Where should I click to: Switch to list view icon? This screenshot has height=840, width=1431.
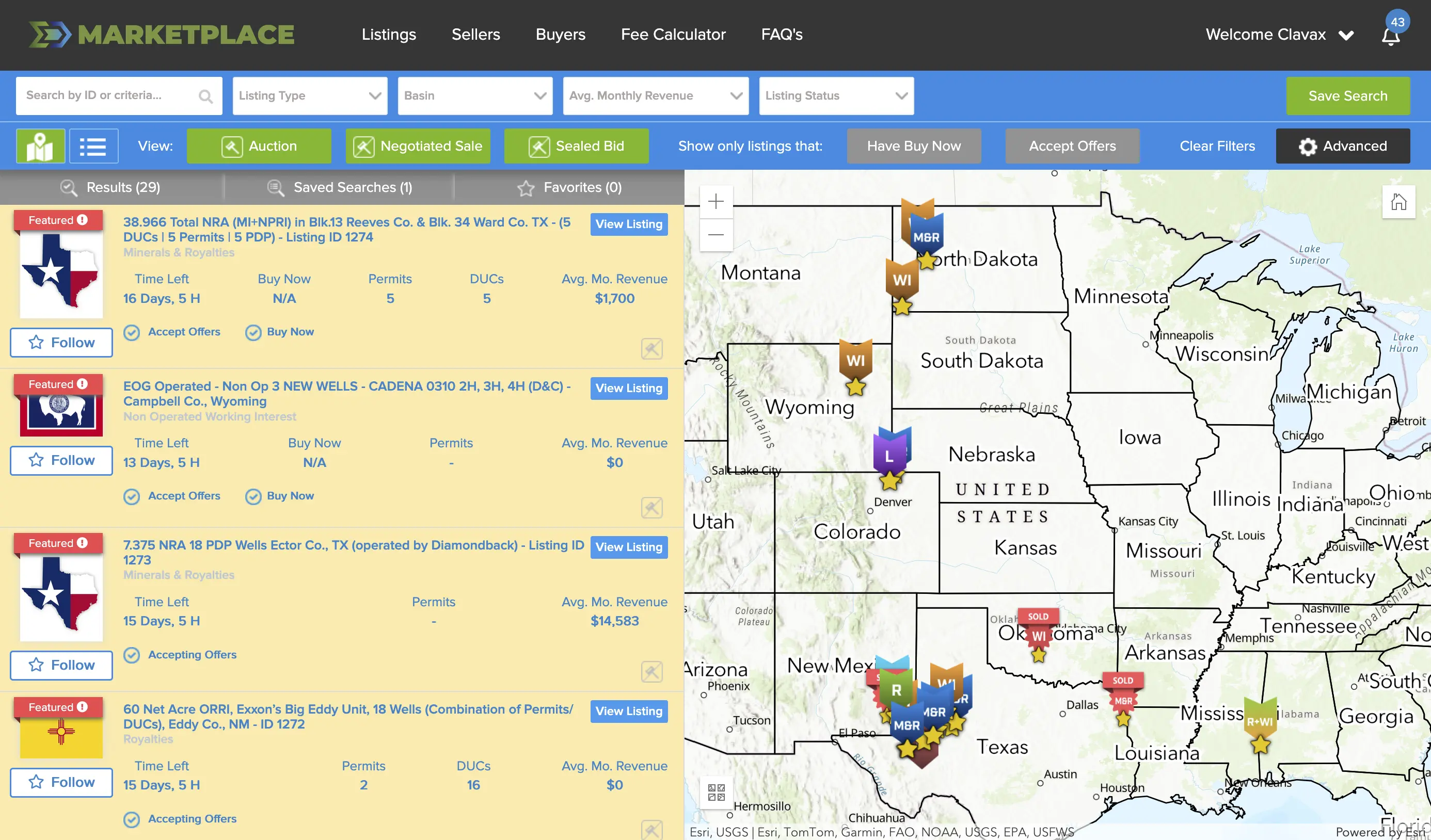coord(93,146)
